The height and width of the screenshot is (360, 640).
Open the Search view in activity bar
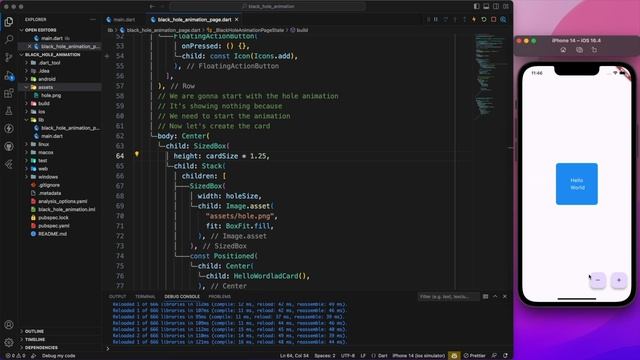click(x=9, y=40)
